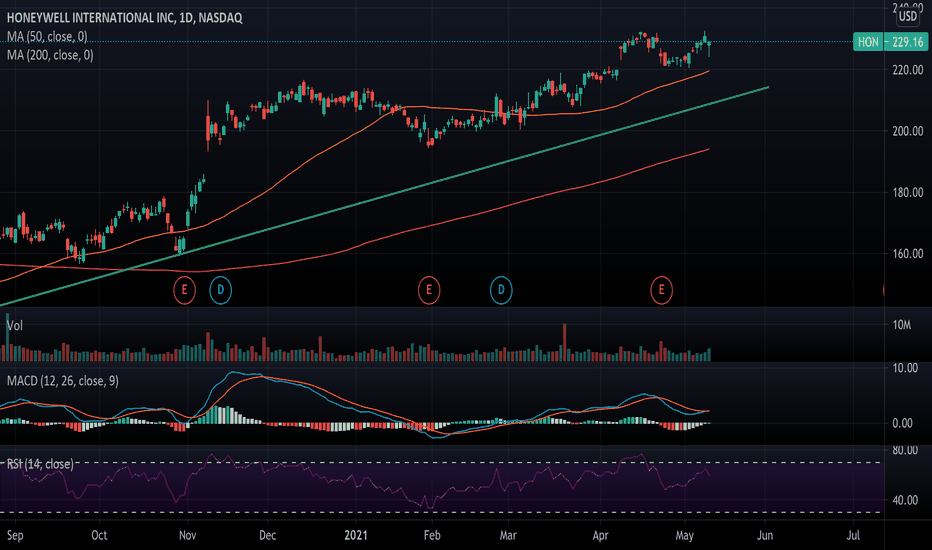
Task: Click the October earnings E marker
Action: [x=184, y=290]
